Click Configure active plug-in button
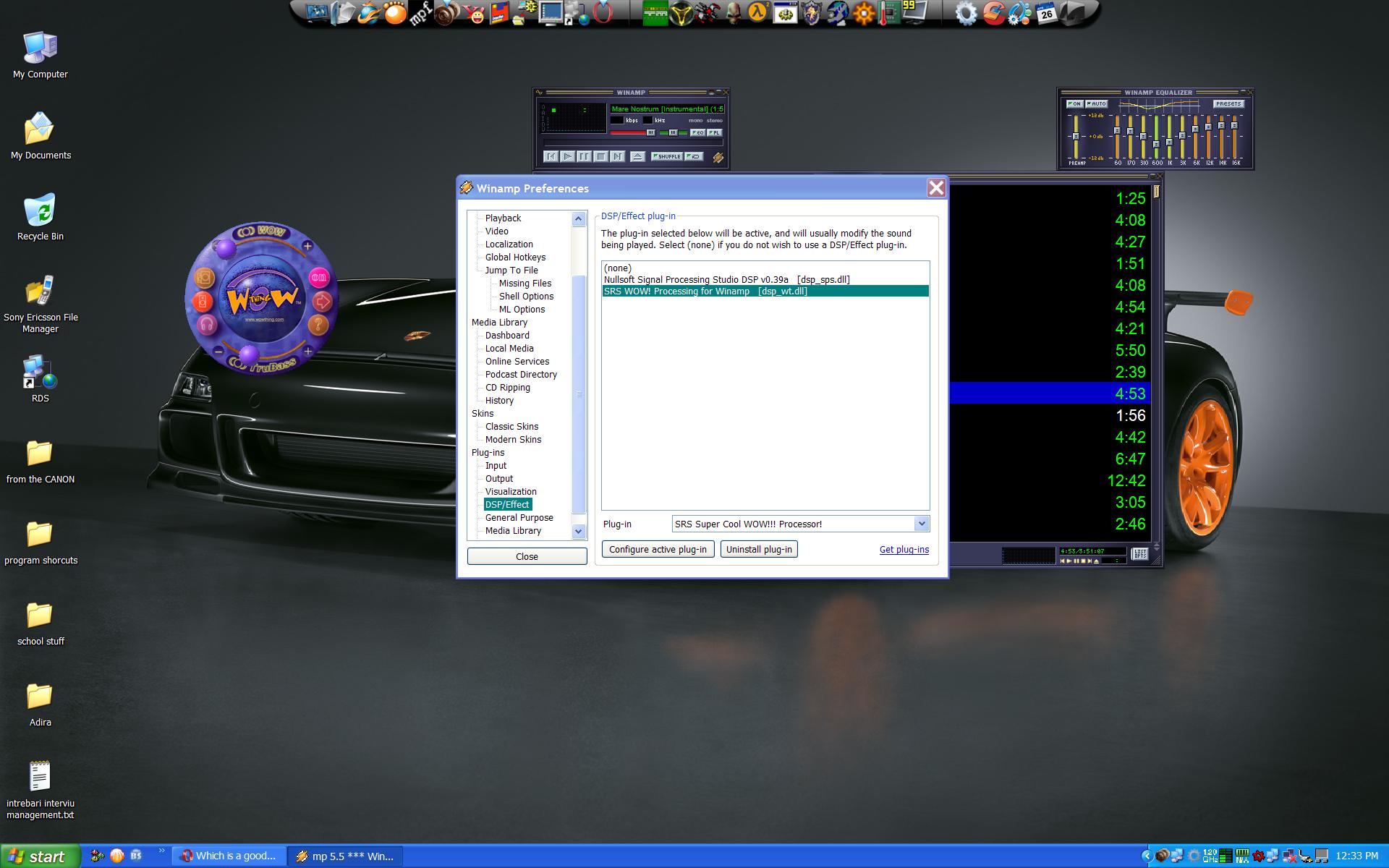The height and width of the screenshot is (868, 1389). coord(658,549)
